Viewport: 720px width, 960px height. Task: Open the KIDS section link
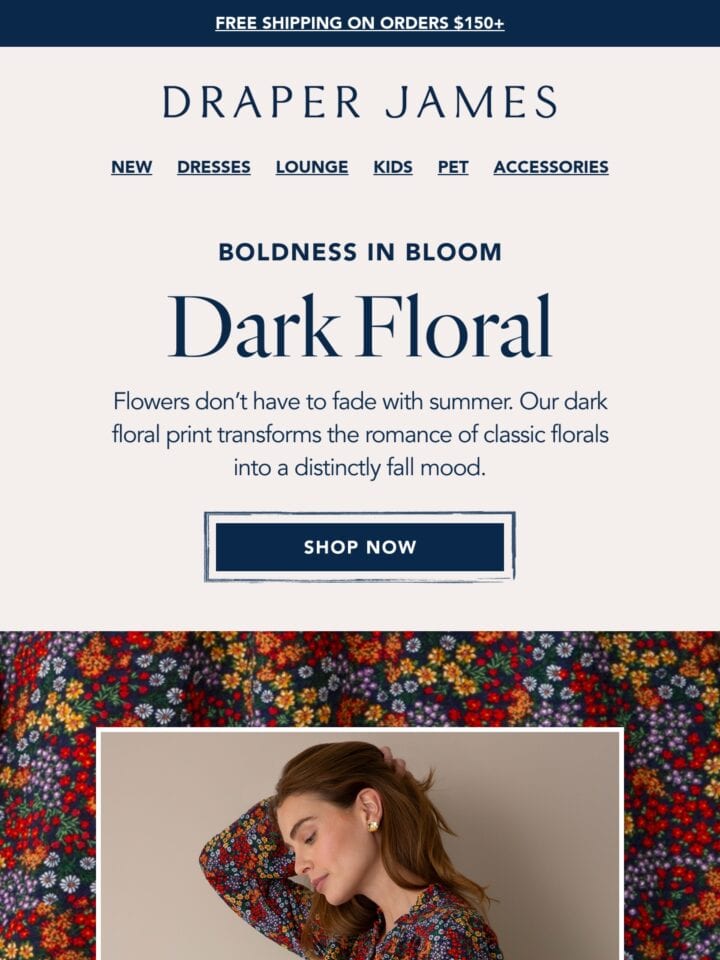point(393,167)
